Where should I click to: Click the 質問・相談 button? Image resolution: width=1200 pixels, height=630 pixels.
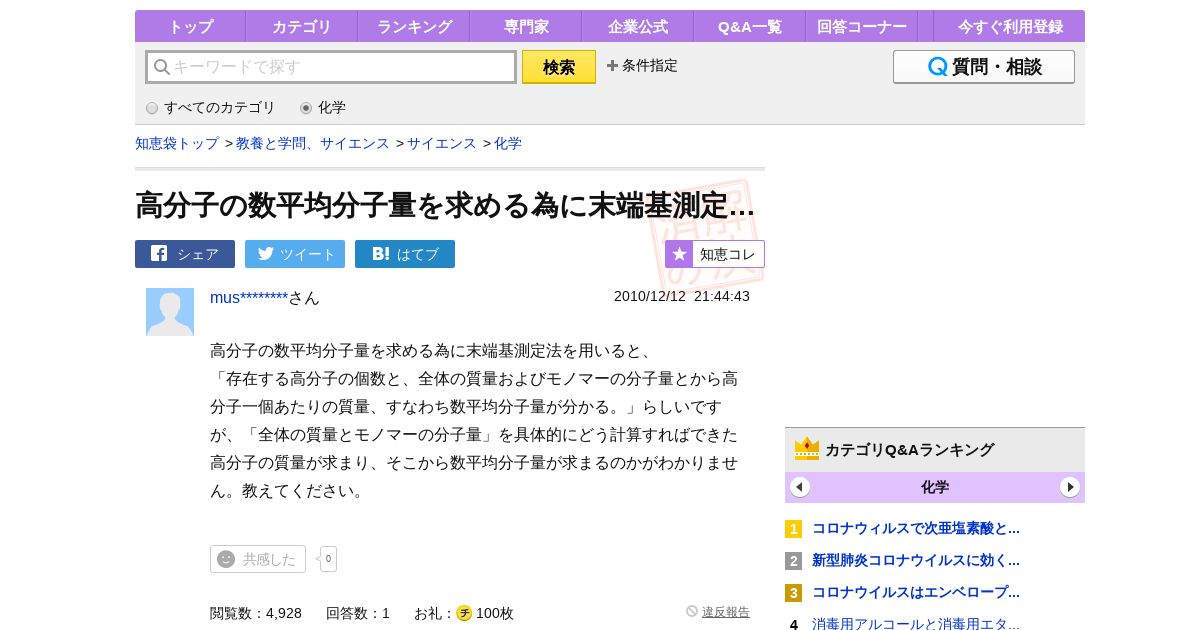984,67
